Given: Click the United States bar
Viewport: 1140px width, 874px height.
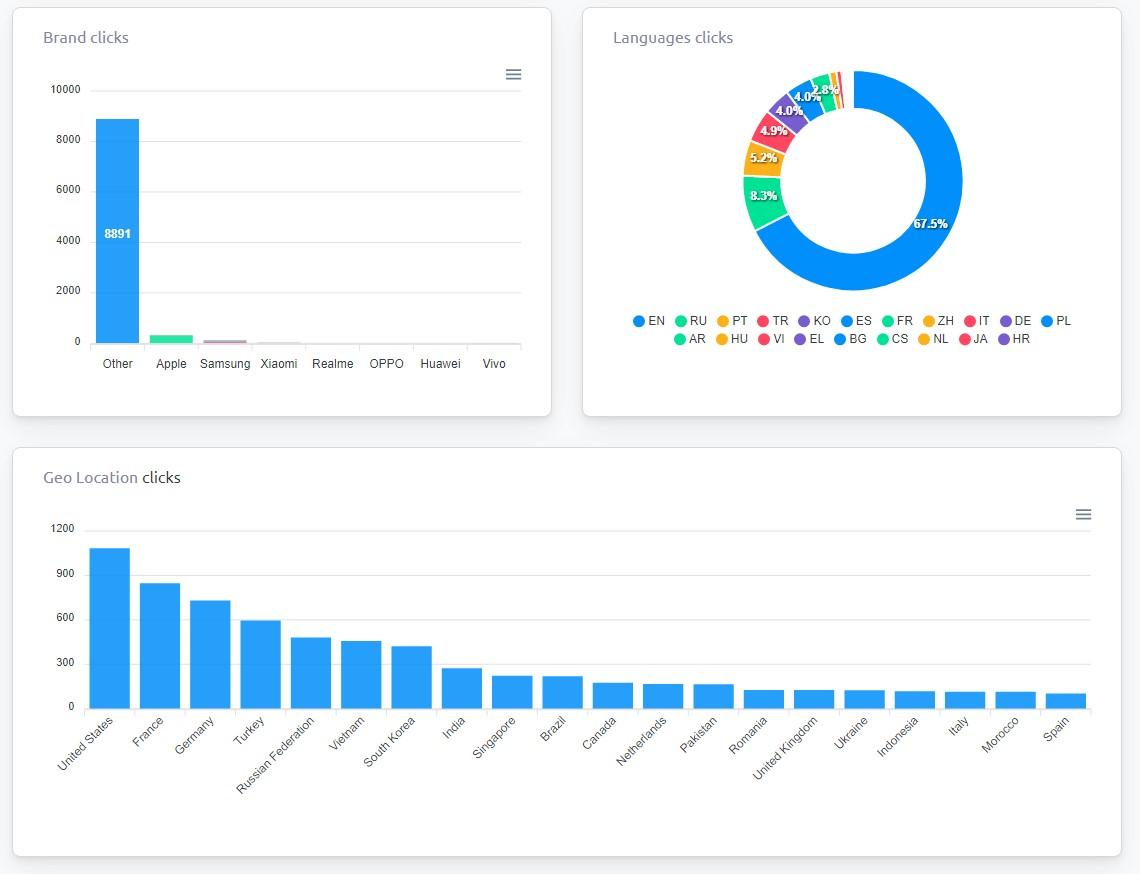Looking at the screenshot, I should (108, 625).
